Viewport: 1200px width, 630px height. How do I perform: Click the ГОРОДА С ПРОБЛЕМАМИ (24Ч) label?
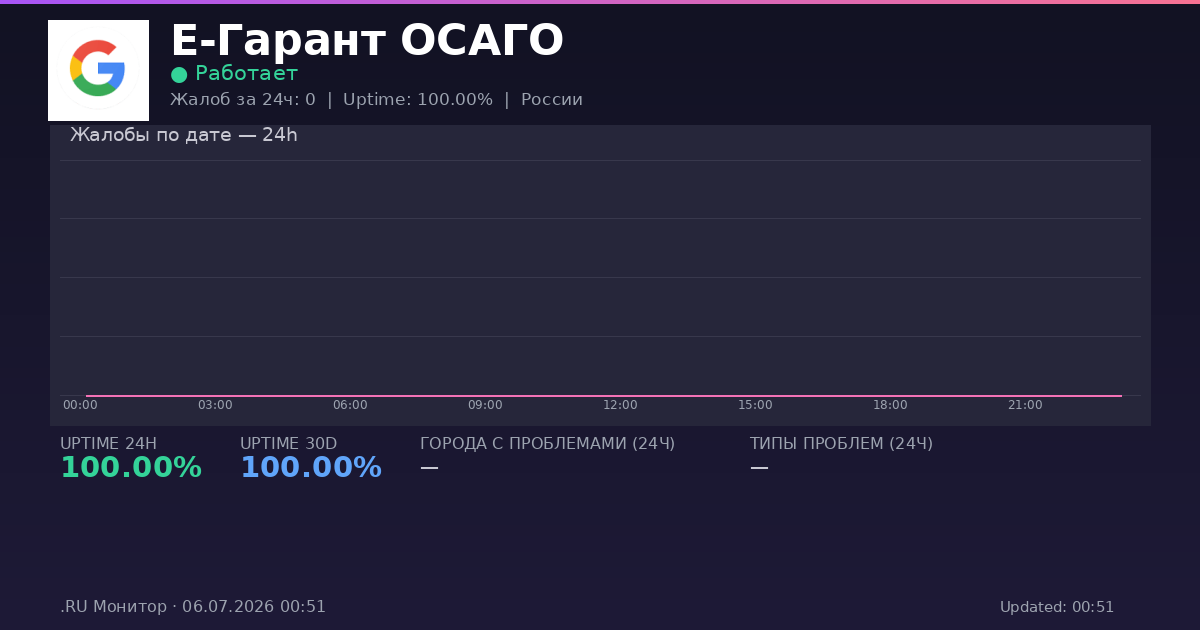(x=547, y=444)
